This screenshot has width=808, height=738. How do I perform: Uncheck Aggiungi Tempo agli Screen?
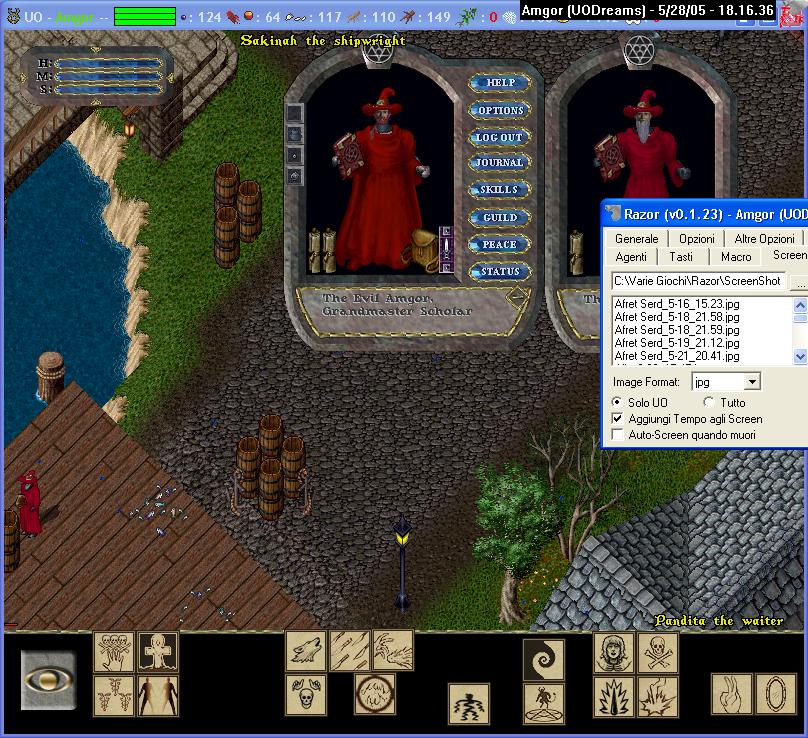tap(617, 418)
